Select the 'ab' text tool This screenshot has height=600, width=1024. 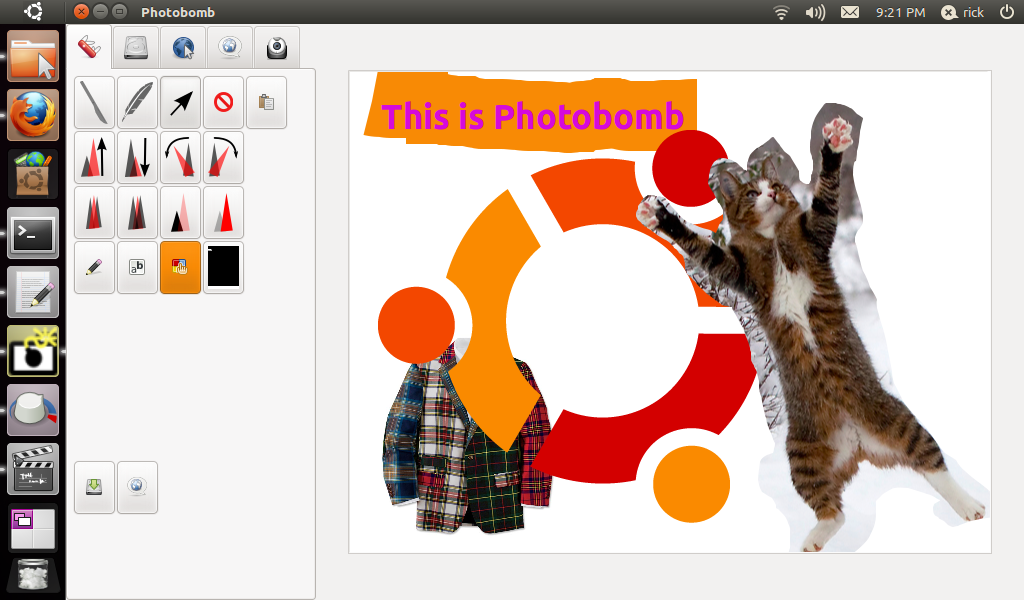138,267
